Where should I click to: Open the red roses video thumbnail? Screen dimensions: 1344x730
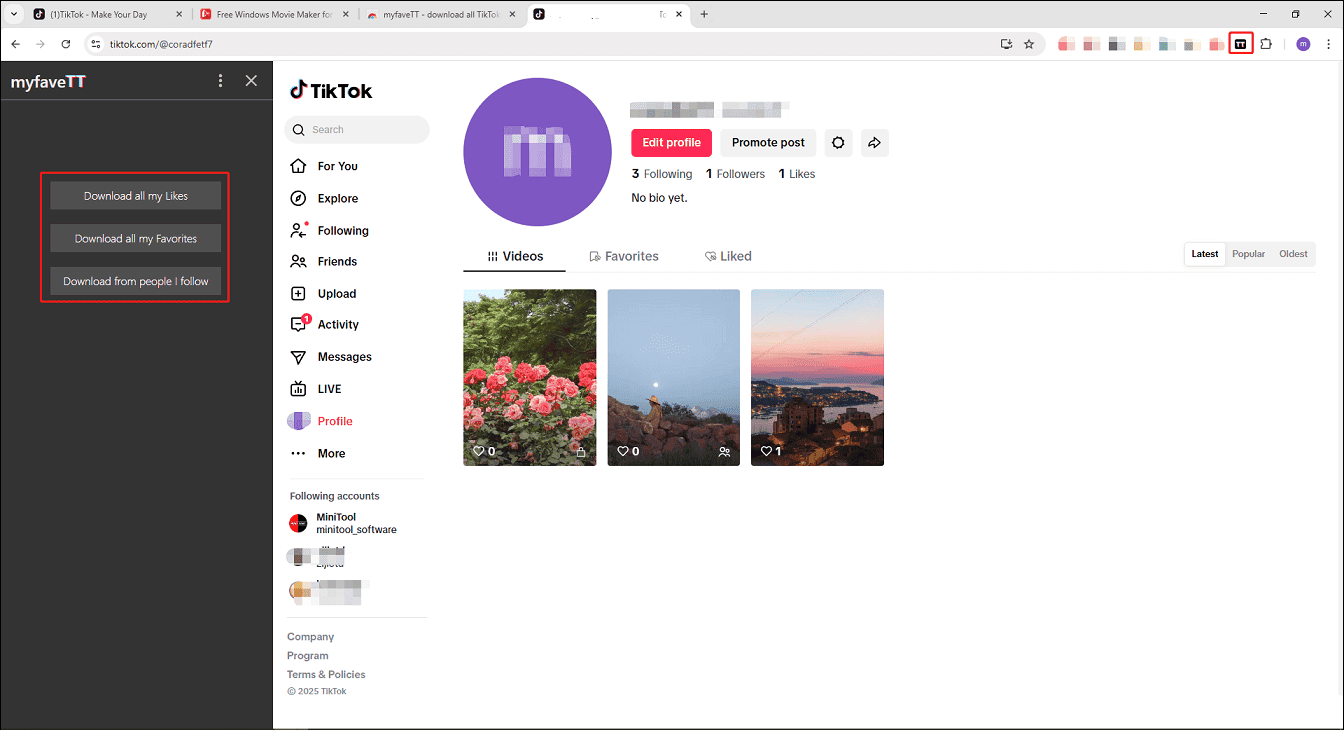point(530,377)
